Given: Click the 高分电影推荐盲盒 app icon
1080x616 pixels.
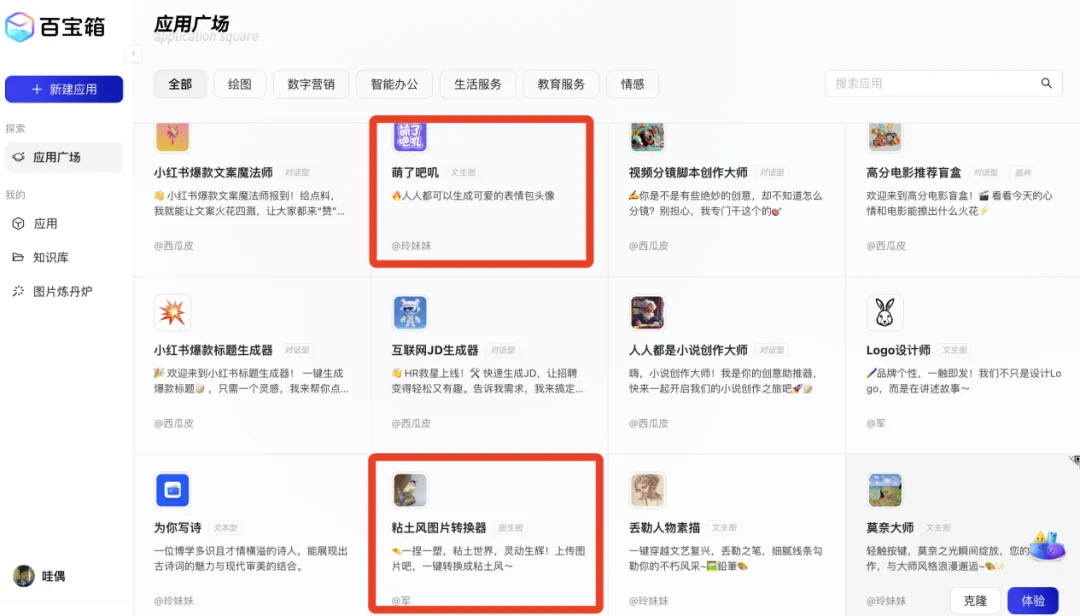Looking at the screenshot, I should pyautogui.click(x=884, y=136).
